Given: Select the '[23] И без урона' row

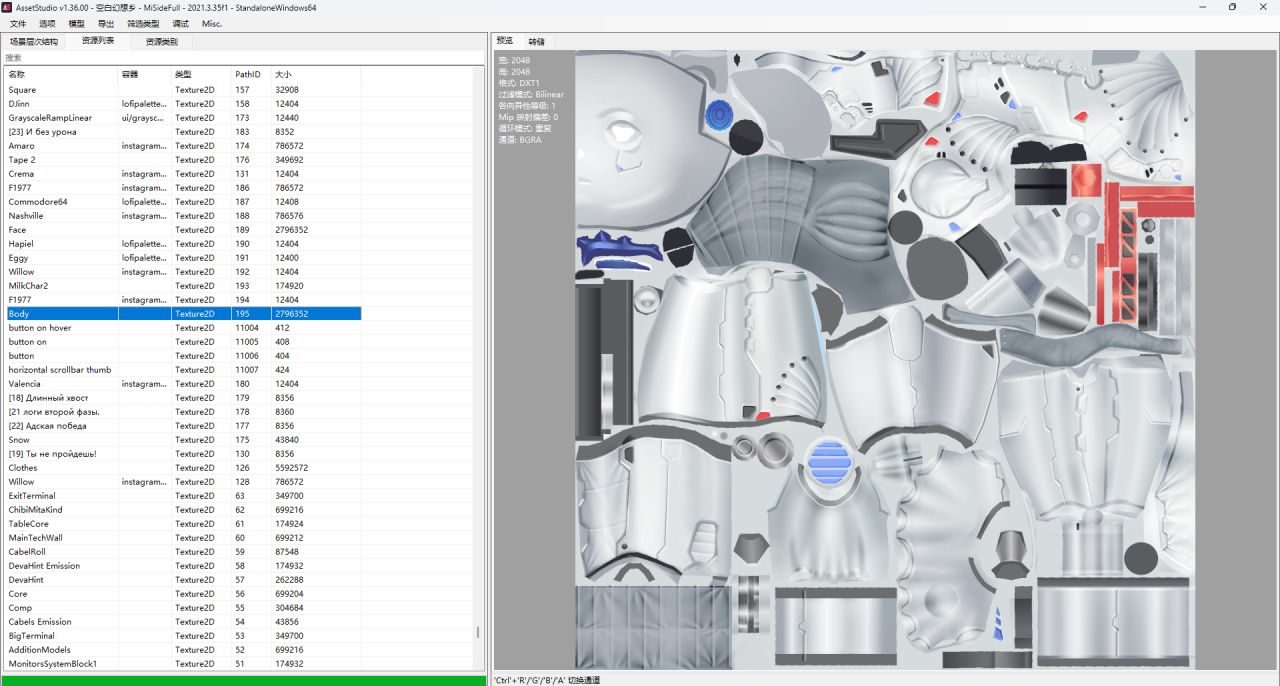Looking at the screenshot, I should (x=183, y=132).
